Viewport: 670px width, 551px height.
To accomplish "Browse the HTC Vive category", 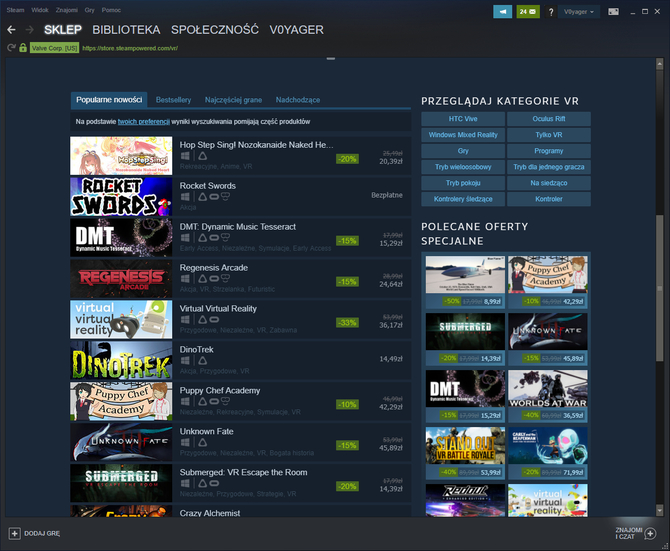I will 463,119.
